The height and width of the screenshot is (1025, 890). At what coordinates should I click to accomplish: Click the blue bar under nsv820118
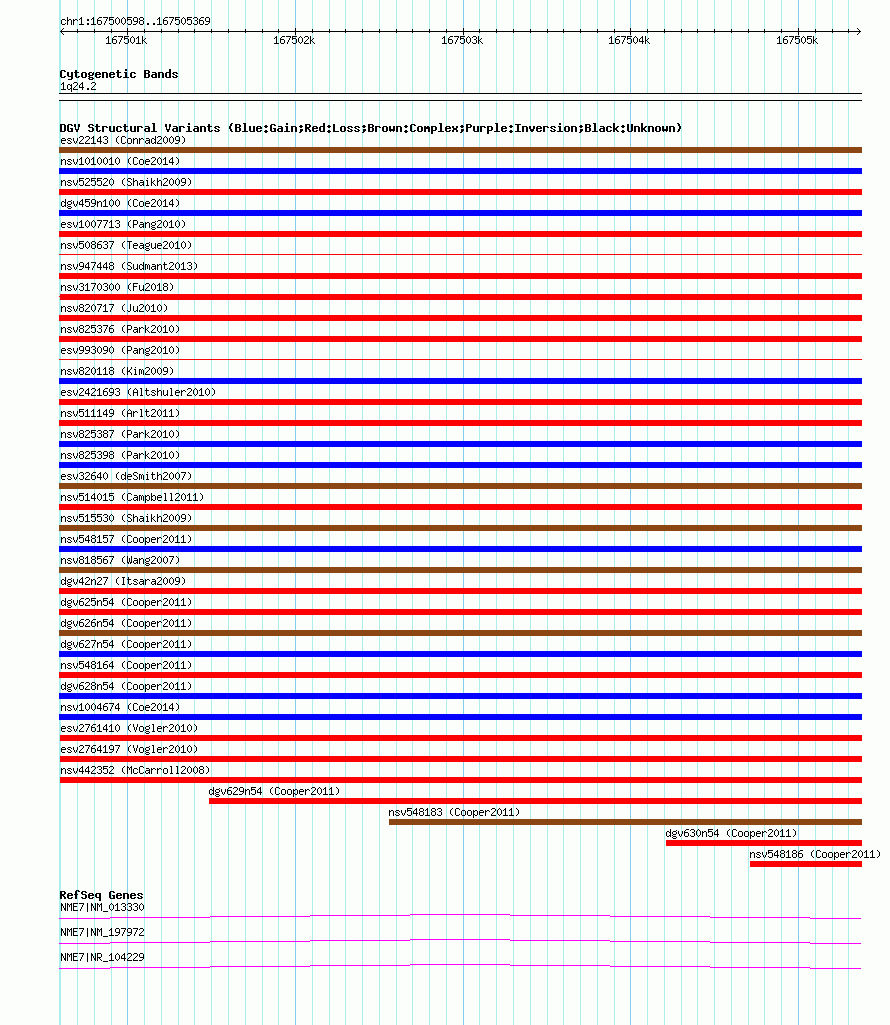pyautogui.click(x=460, y=381)
